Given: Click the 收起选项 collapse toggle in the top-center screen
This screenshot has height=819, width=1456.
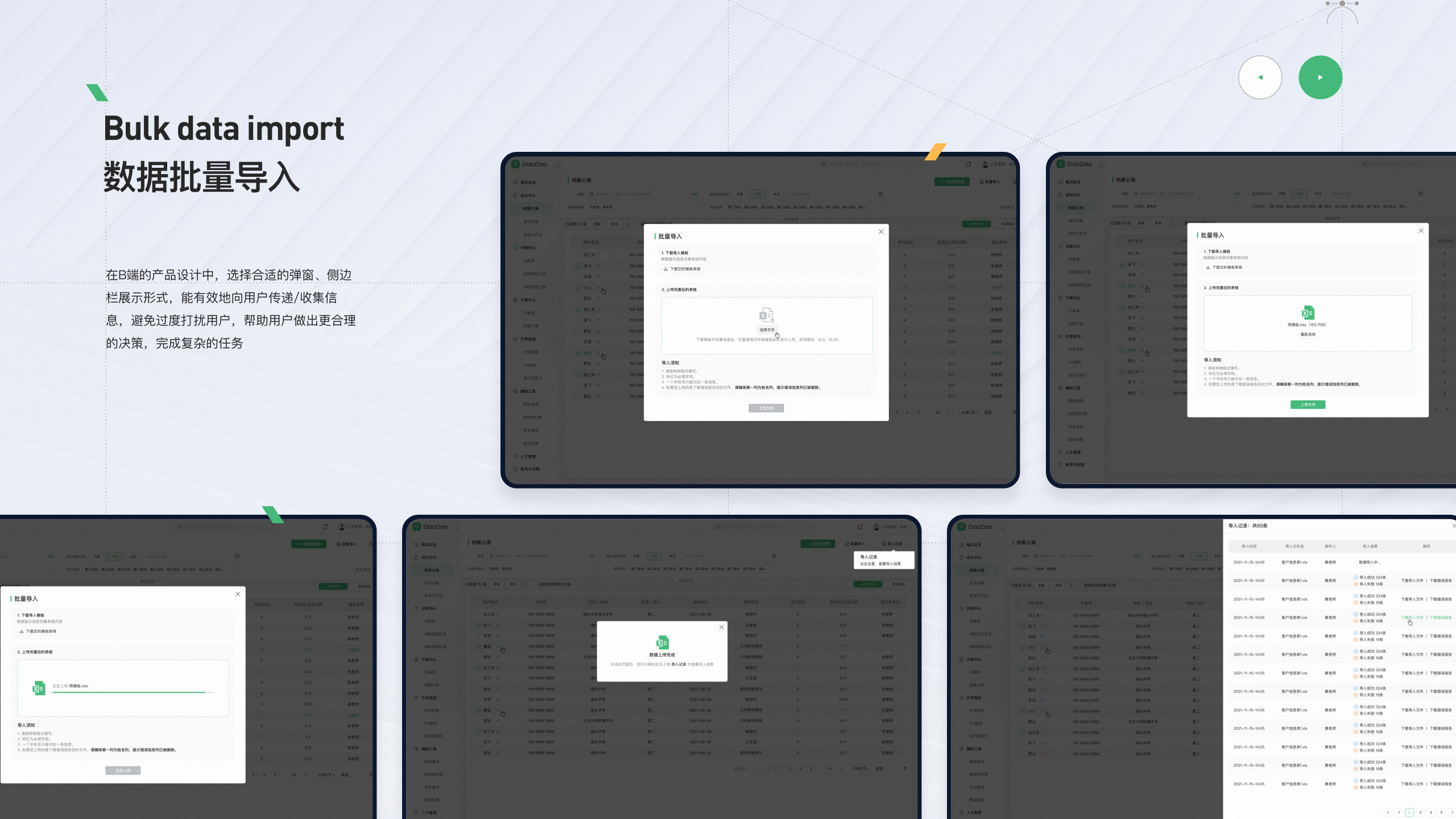Looking at the screenshot, I should pyautogui.click(x=793, y=219).
